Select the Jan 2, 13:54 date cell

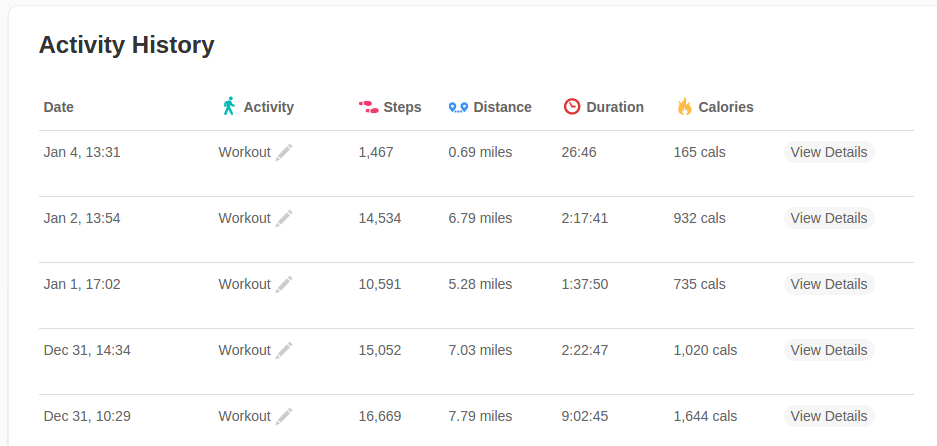click(x=82, y=218)
